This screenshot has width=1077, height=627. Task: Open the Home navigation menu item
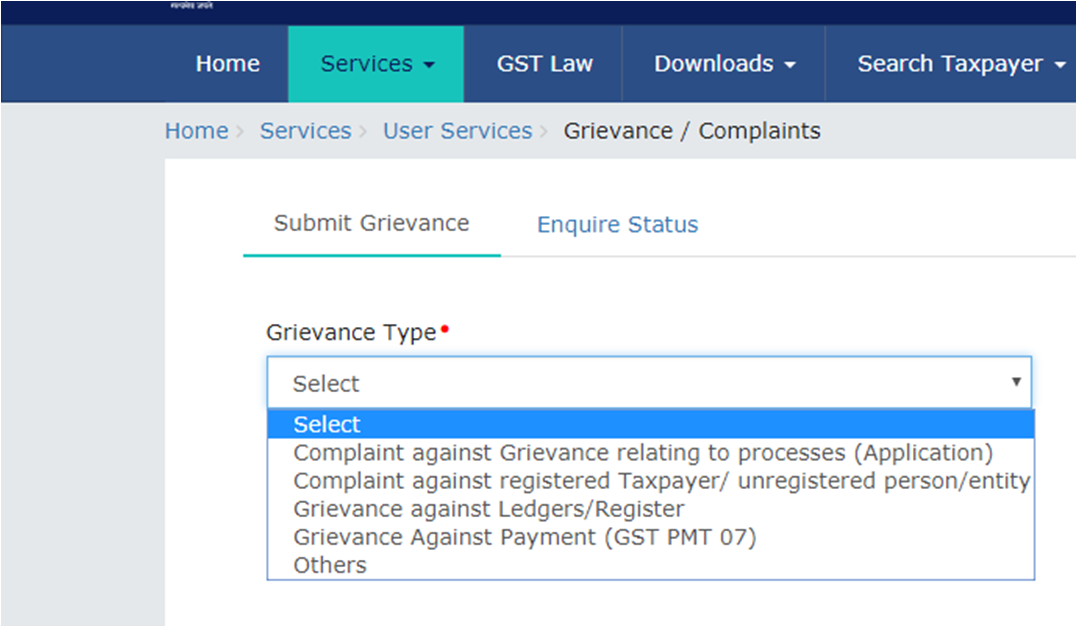[227, 64]
